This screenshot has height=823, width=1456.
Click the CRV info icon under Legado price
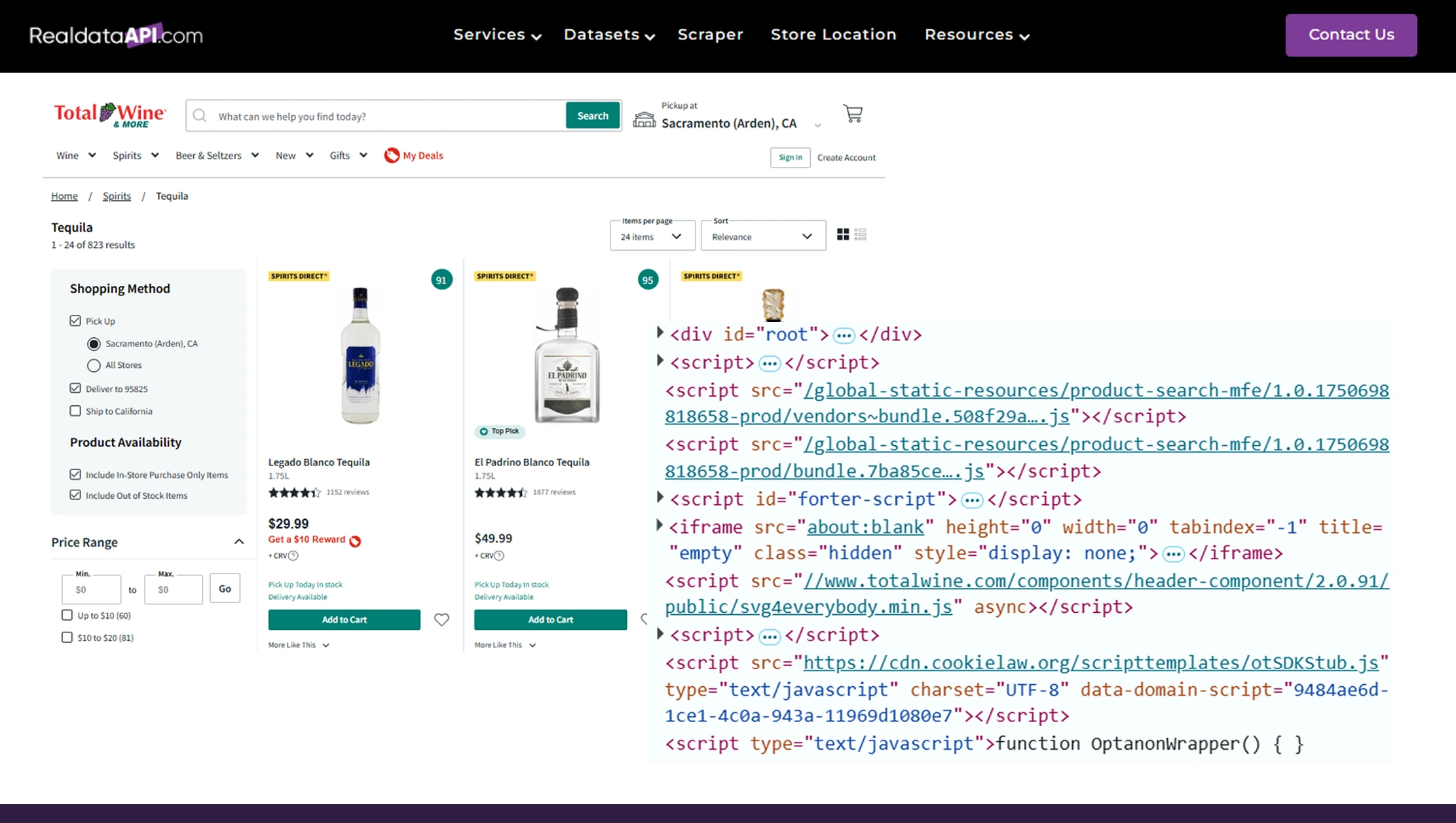pyautogui.click(x=293, y=556)
